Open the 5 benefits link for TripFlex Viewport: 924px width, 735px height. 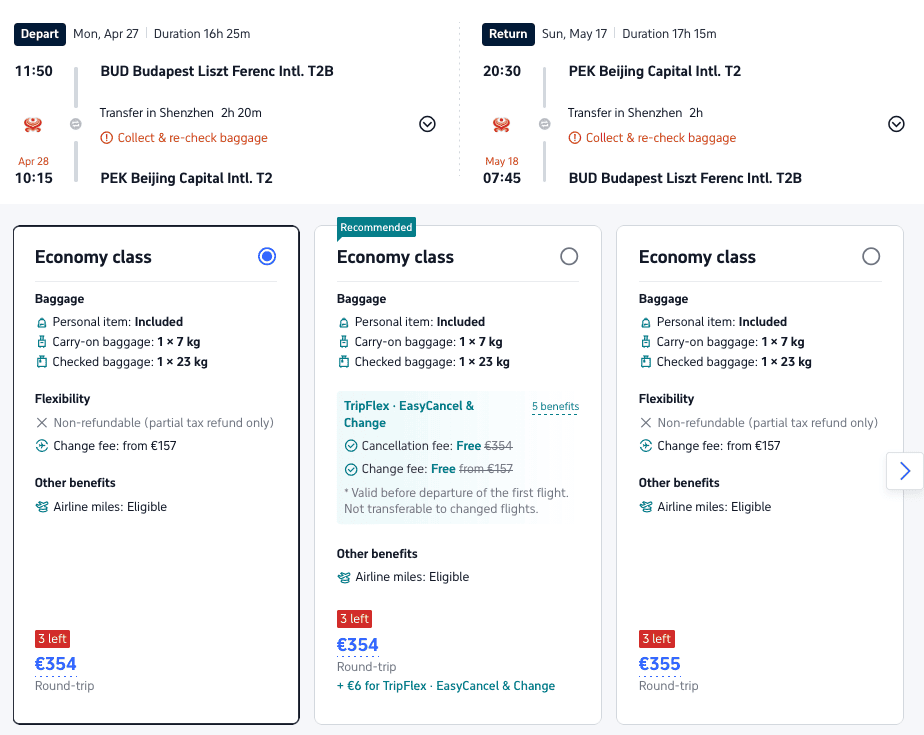[x=555, y=407]
